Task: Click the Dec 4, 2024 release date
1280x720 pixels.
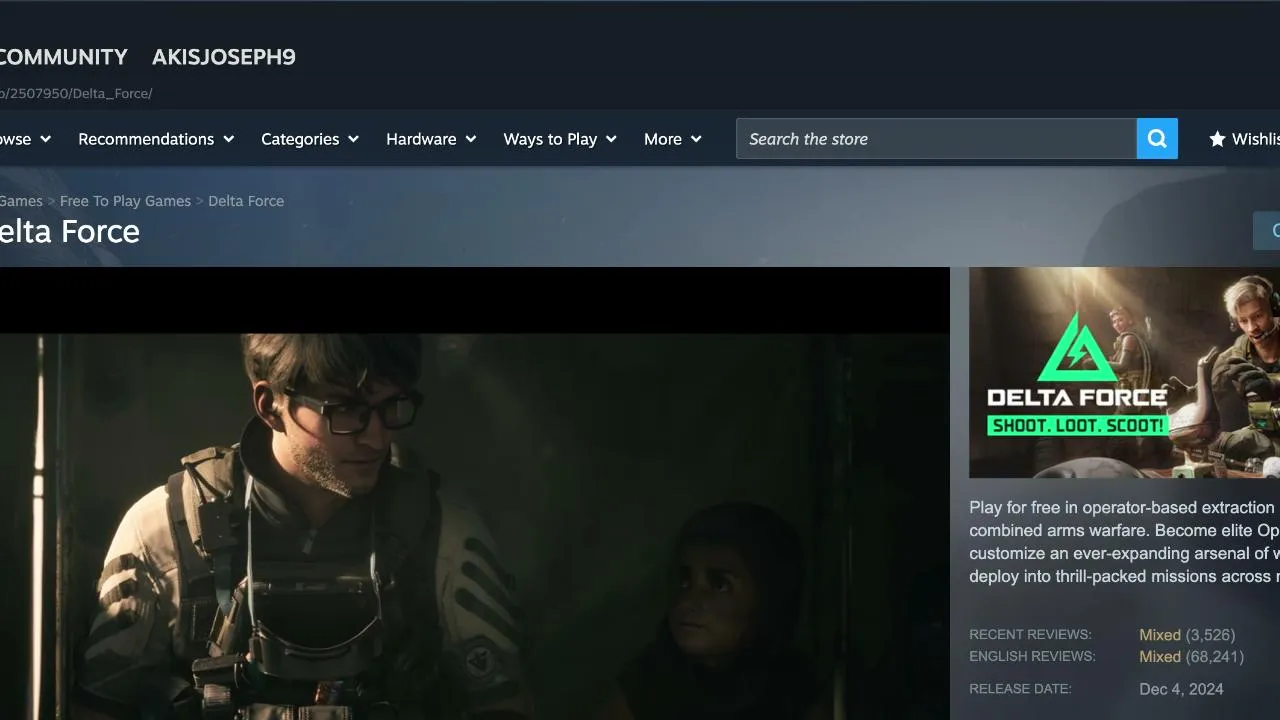Action: (1181, 689)
